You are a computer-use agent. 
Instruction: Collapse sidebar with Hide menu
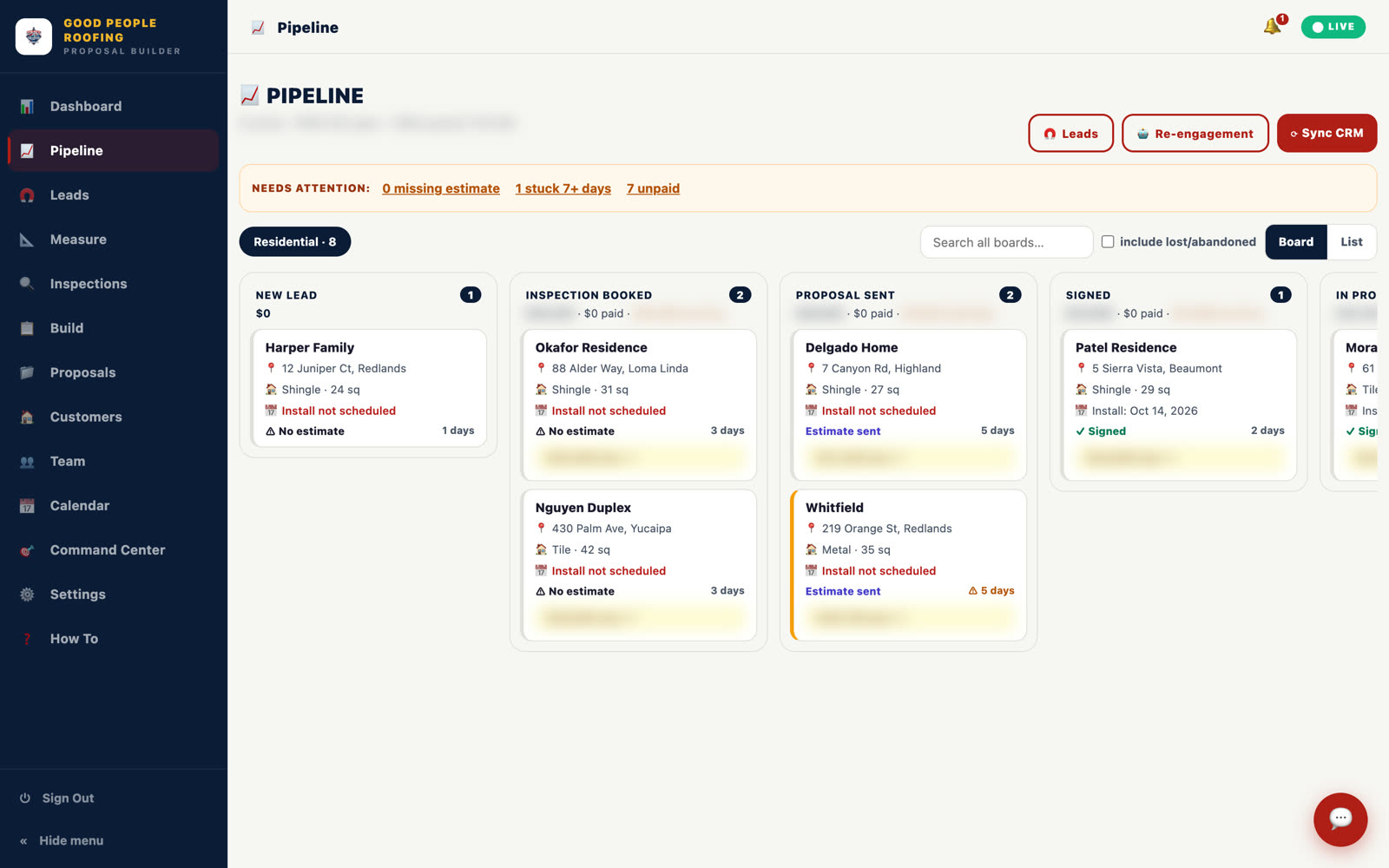(62, 840)
